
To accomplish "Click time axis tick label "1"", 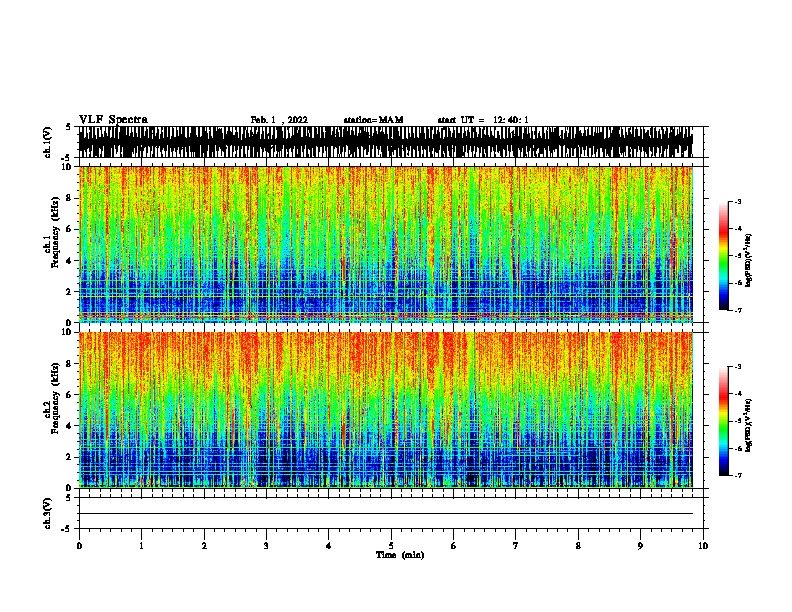I will pos(141,546).
